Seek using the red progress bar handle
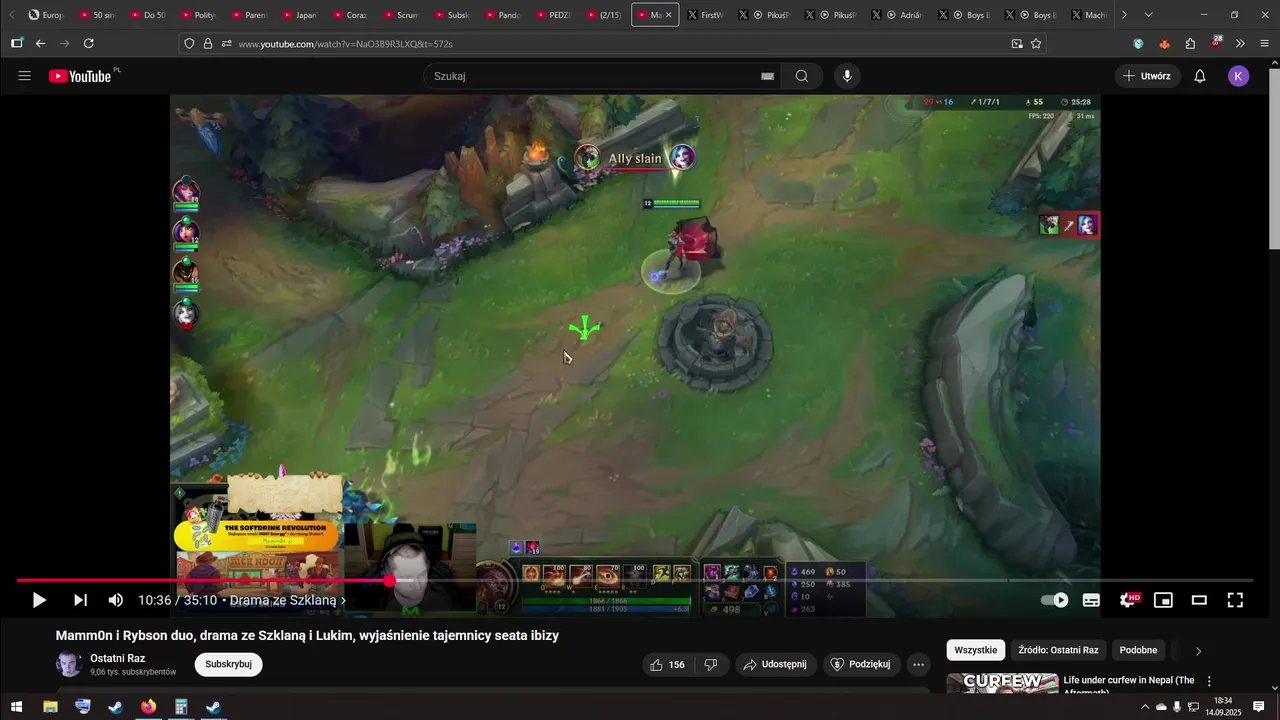Screen dimensions: 1280x720 pos(389,580)
